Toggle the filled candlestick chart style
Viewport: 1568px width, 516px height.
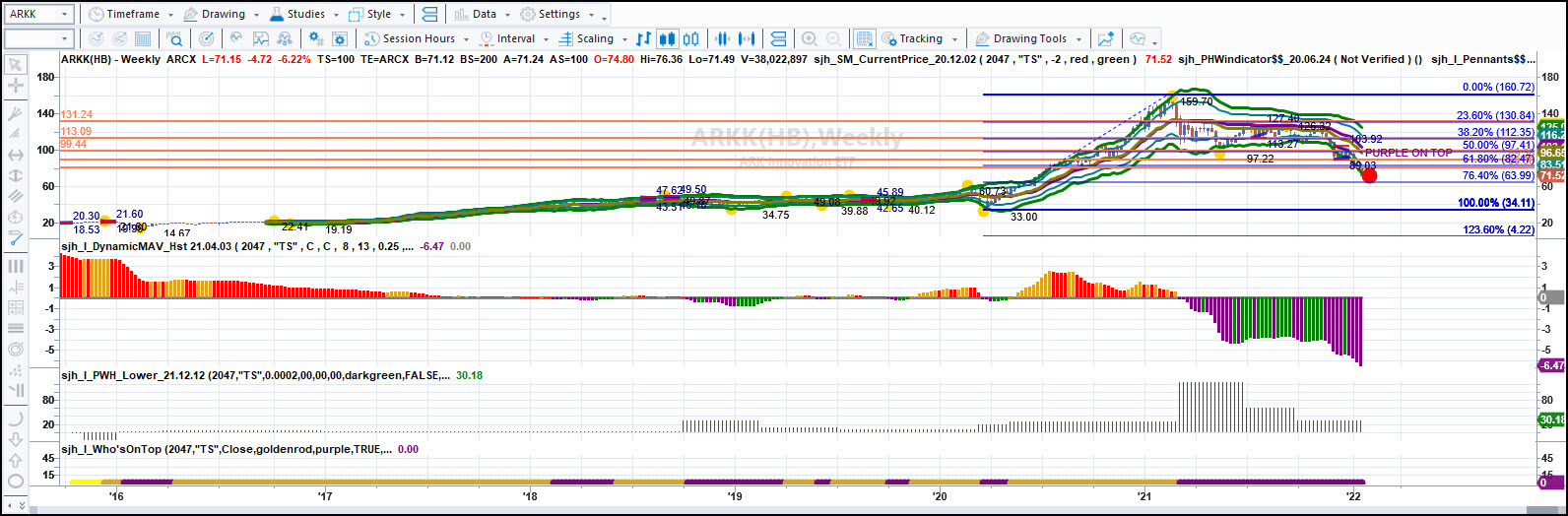tap(668, 38)
